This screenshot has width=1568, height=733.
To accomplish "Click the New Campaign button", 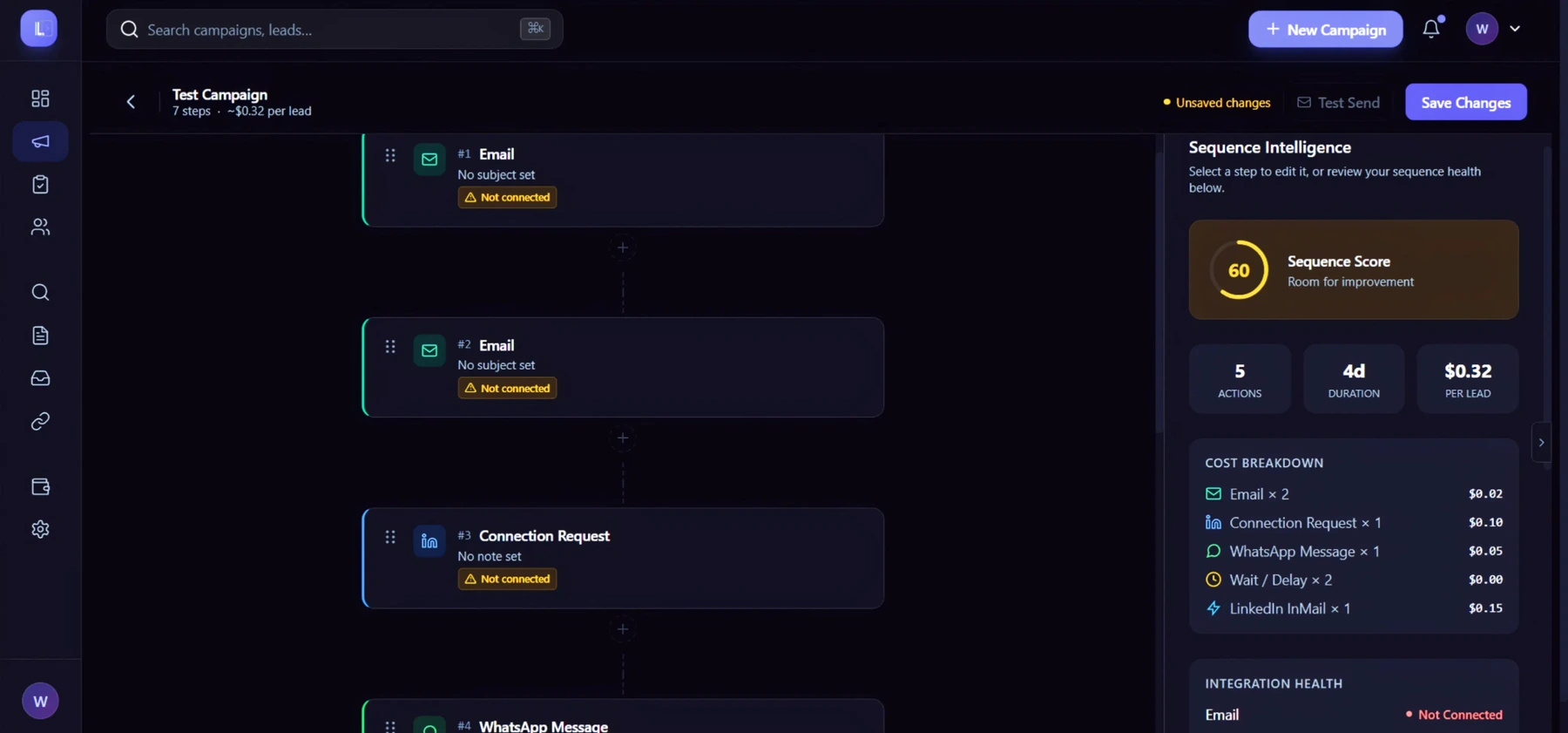I will coord(1325,29).
